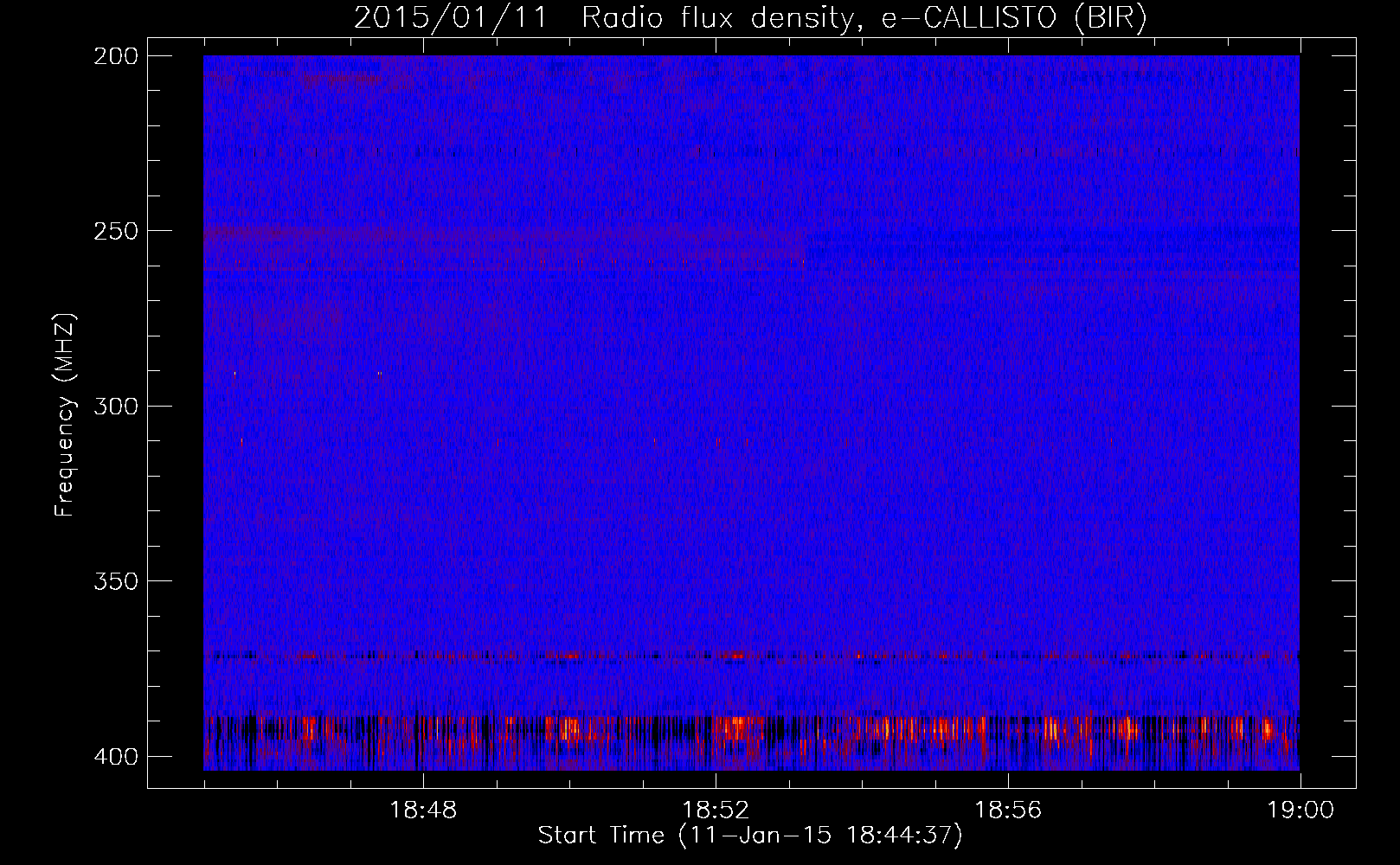
Task: Click the 300 frequency tick label
Action: click(x=116, y=406)
